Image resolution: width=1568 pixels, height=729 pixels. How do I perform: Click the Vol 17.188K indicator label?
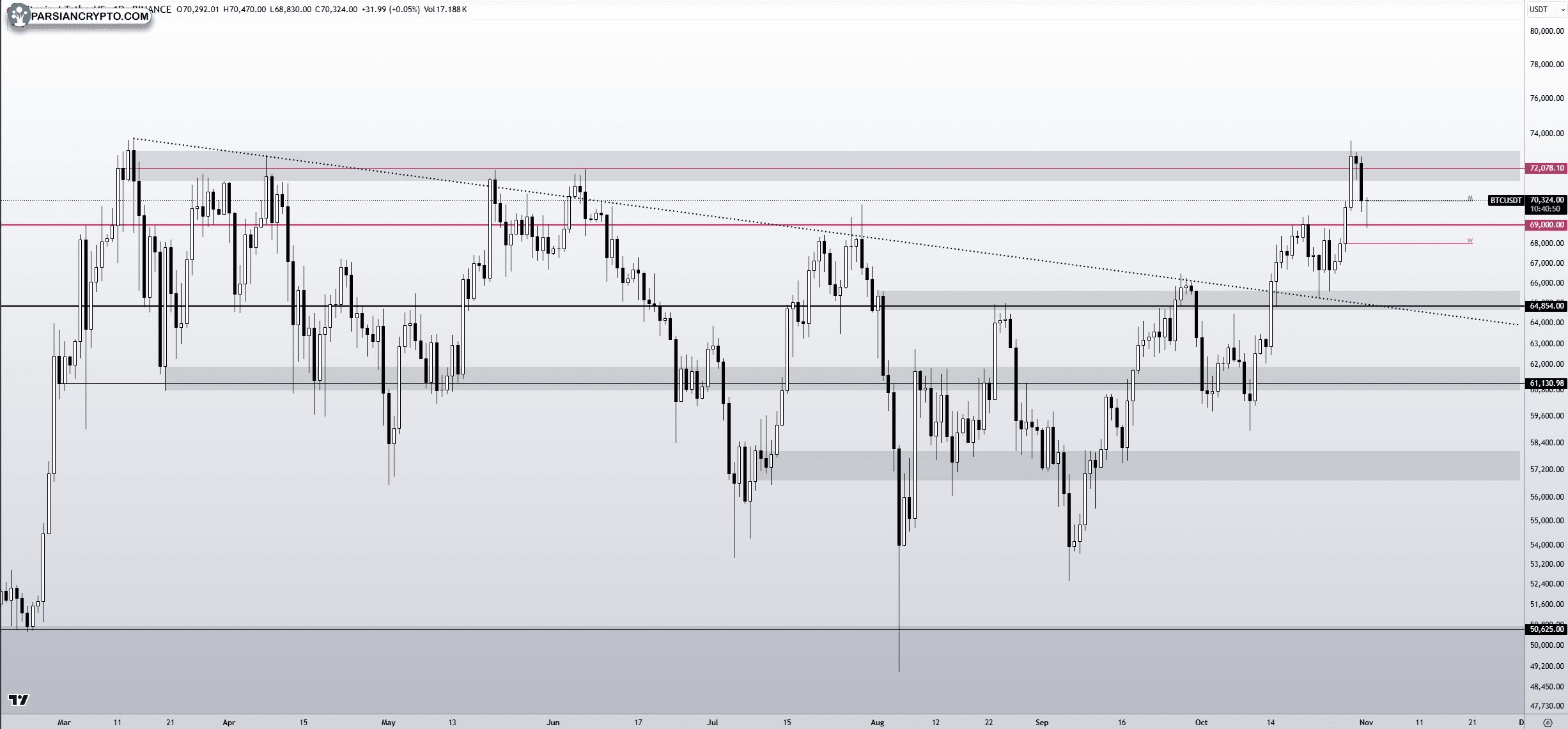tap(446, 10)
